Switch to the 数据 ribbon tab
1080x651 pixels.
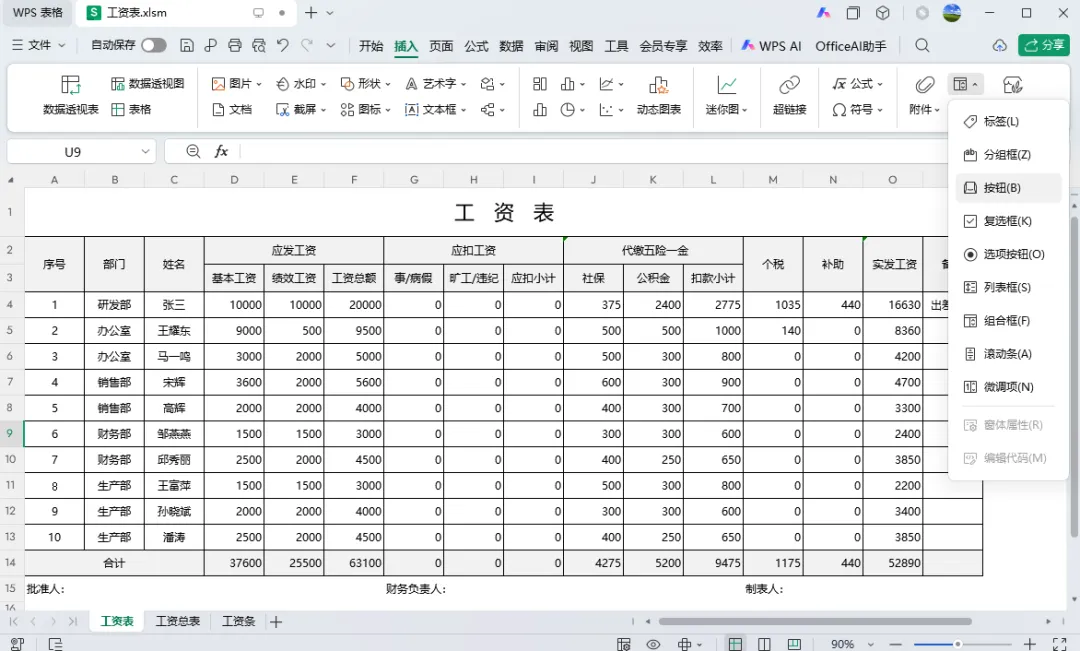pyautogui.click(x=511, y=45)
